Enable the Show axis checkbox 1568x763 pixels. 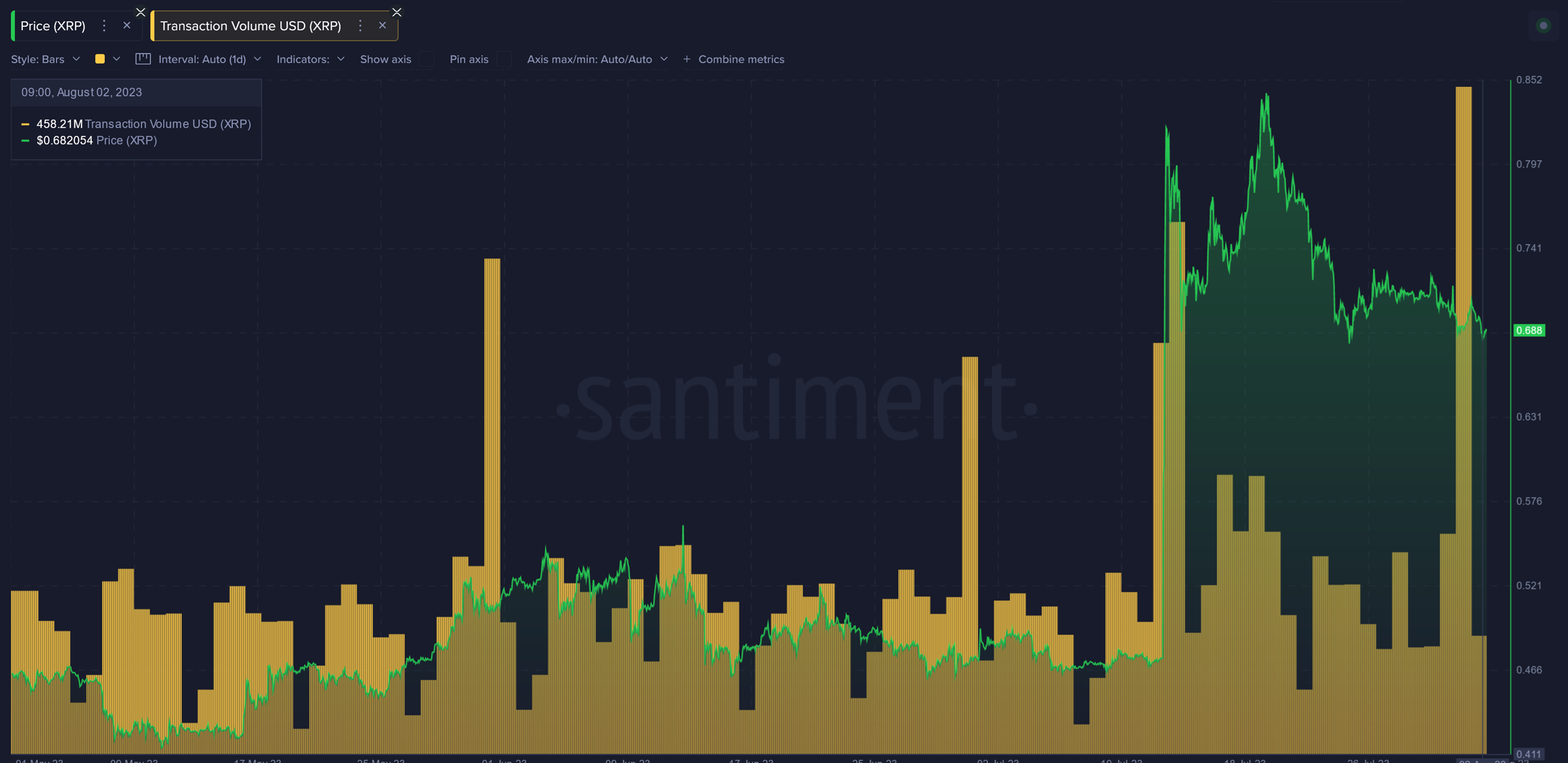coord(426,59)
